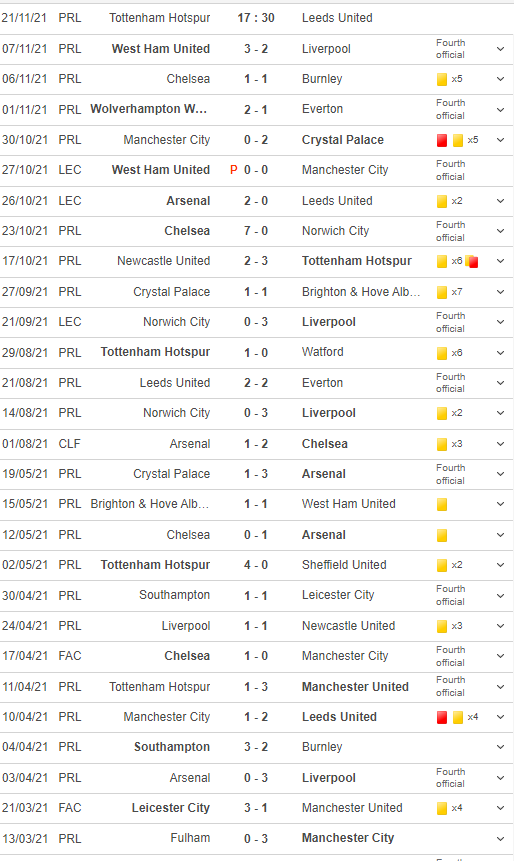The height and width of the screenshot is (861, 514).
Task: Click yellow card icon in Chelsea vs Burnley row
Action: click(442, 79)
